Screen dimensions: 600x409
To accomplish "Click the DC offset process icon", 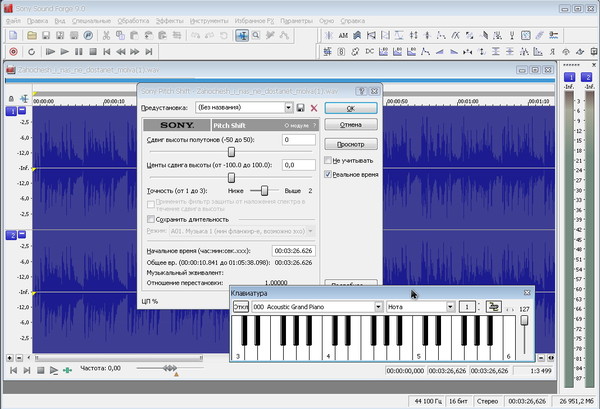I will point(369,51).
